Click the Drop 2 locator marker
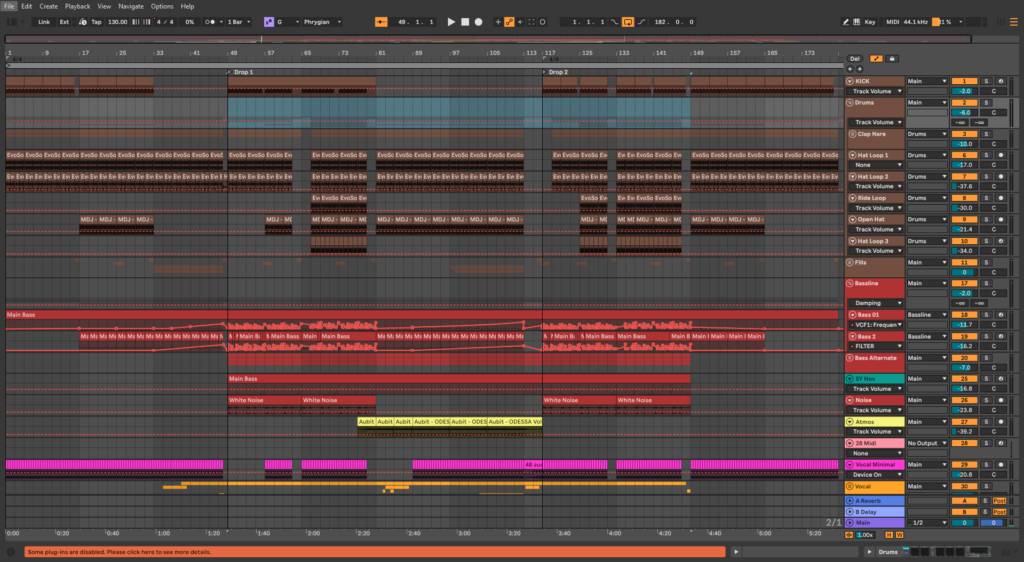This screenshot has height=562, width=1024. click(x=556, y=72)
